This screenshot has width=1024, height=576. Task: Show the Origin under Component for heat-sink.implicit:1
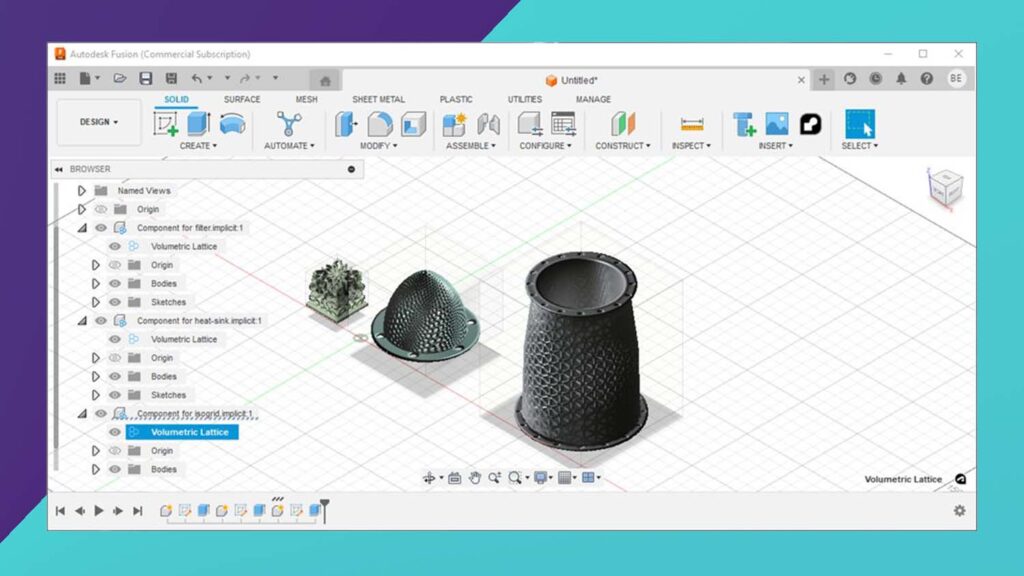(x=115, y=357)
